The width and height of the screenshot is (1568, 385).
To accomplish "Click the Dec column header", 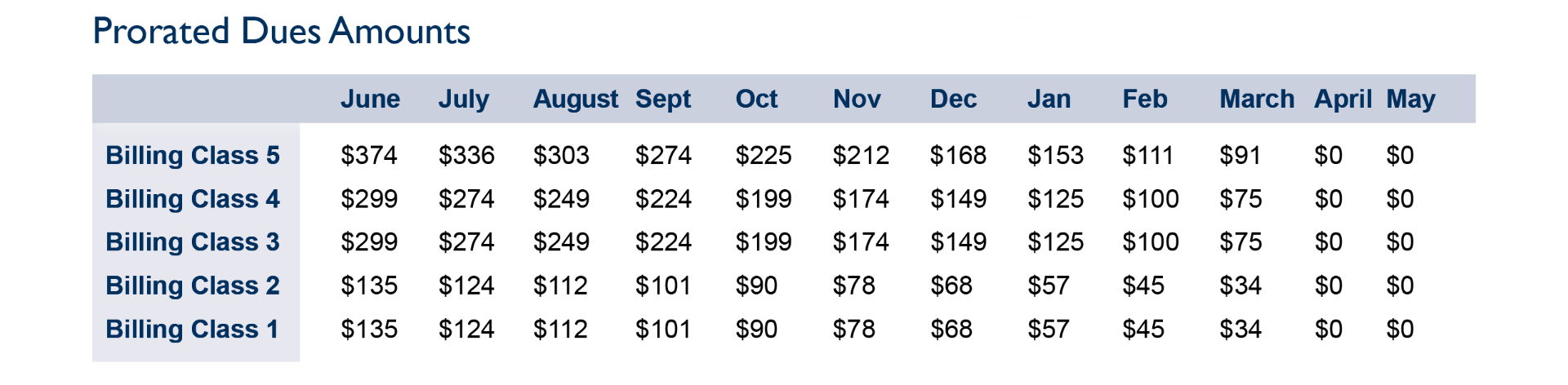I will 953,99.
